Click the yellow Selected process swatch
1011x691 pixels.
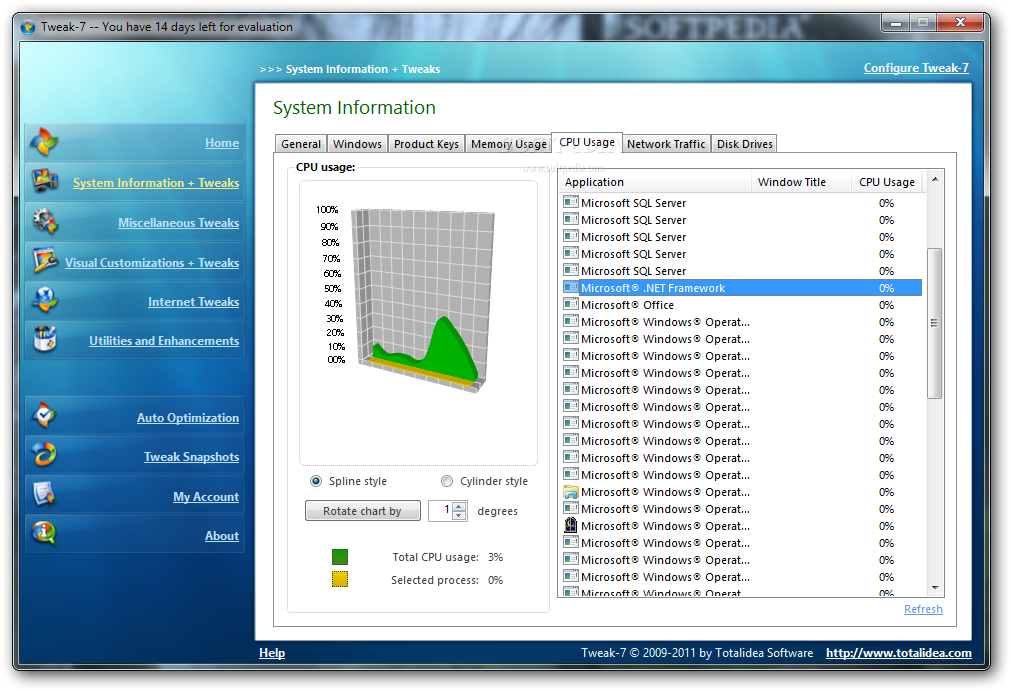click(x=340, y=579)
